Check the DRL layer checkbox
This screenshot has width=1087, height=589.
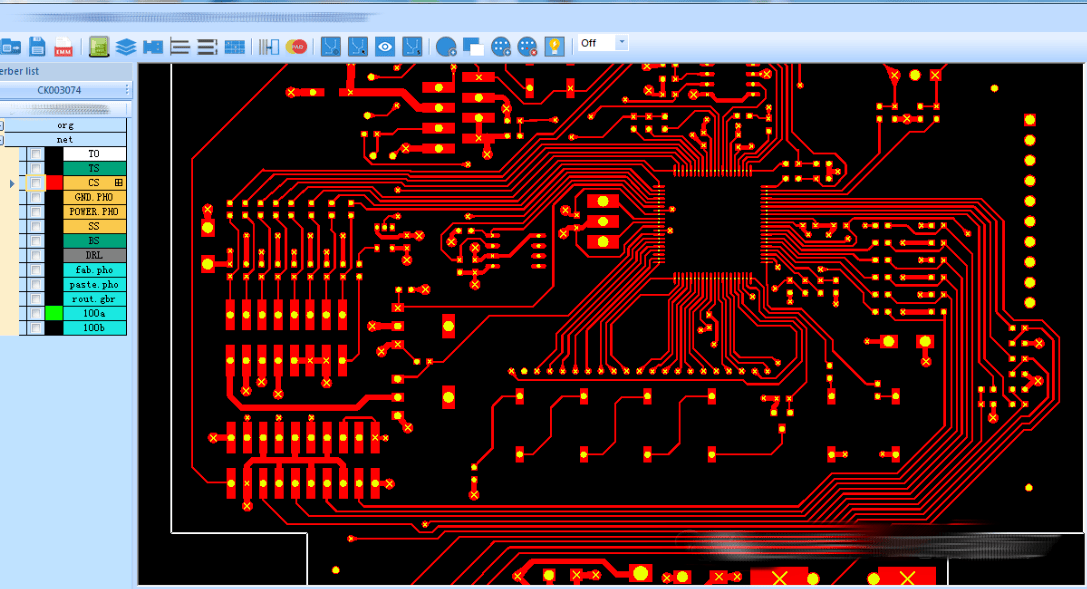(x=36, y=256)
